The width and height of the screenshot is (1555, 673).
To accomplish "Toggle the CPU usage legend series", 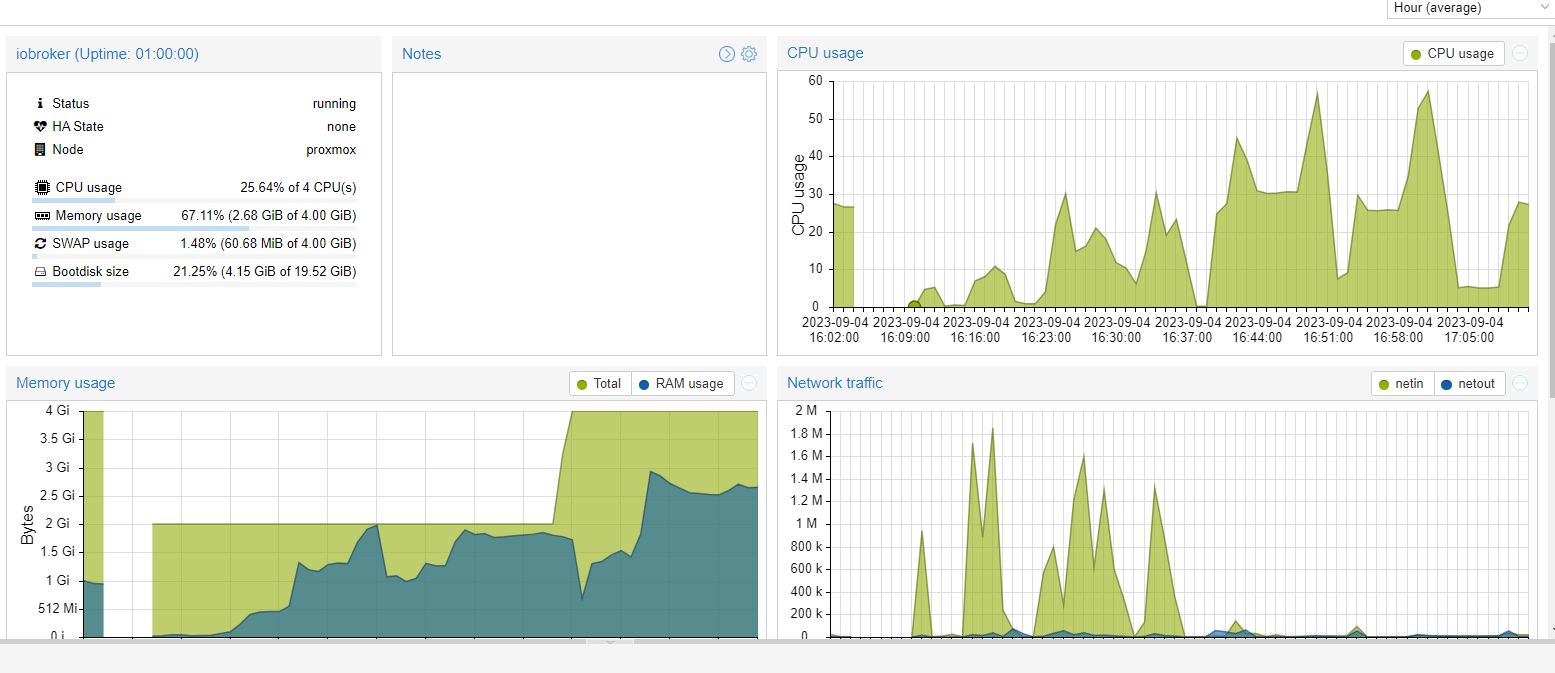I will point(1453,53).
